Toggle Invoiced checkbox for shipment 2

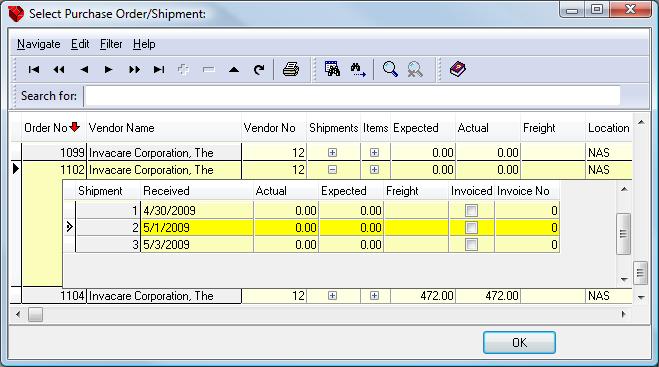472,227
